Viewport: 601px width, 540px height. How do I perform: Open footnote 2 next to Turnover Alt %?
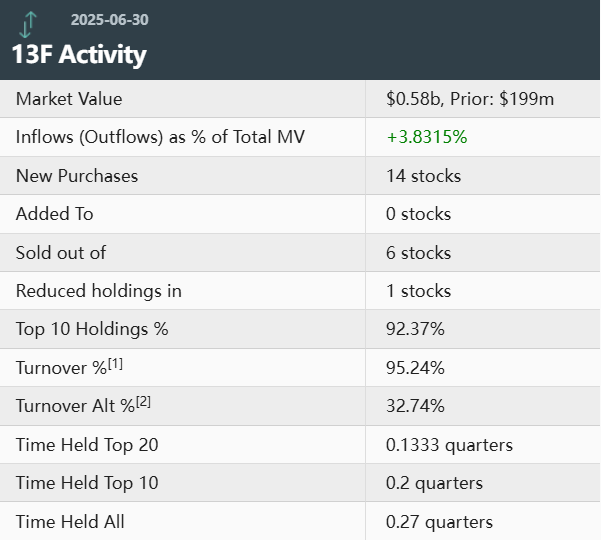(x=145, y=402)
